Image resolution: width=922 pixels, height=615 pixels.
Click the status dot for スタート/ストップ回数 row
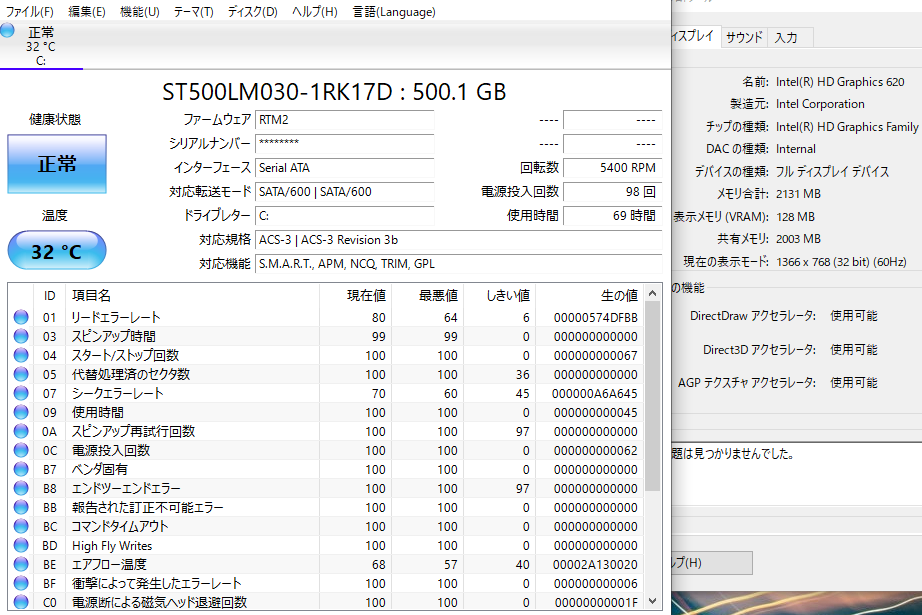[x=21, y=355]
